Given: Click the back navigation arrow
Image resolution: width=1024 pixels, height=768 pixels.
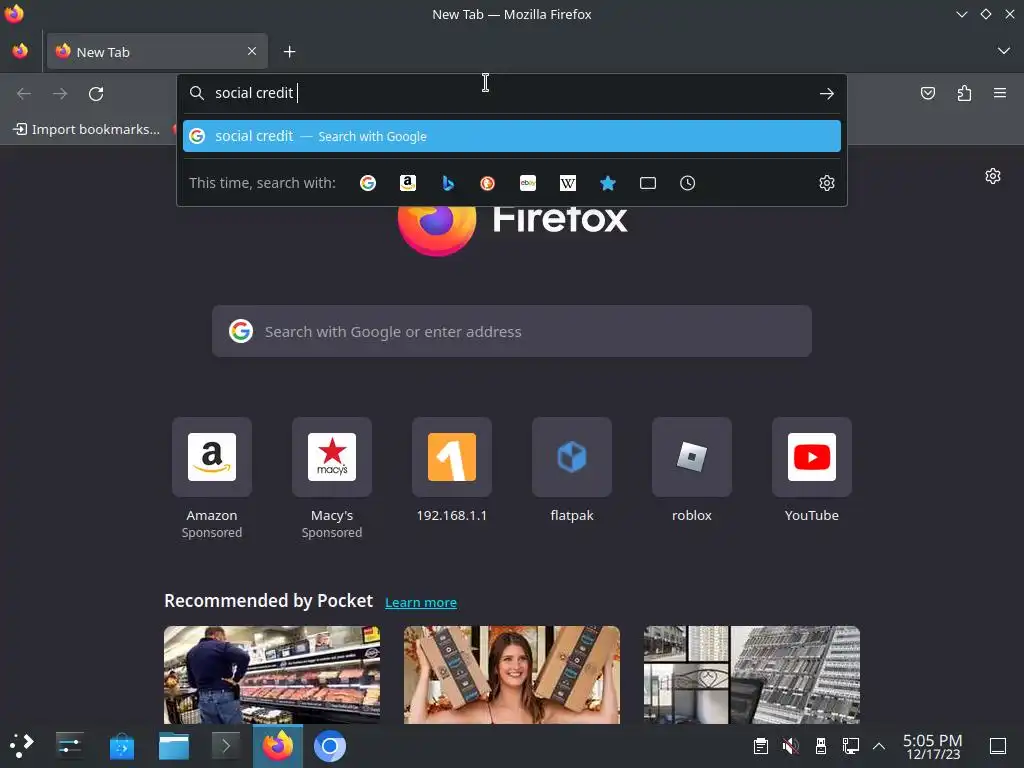Looking at the screenshot, I should pyautogui.click(x=24, y=93).
